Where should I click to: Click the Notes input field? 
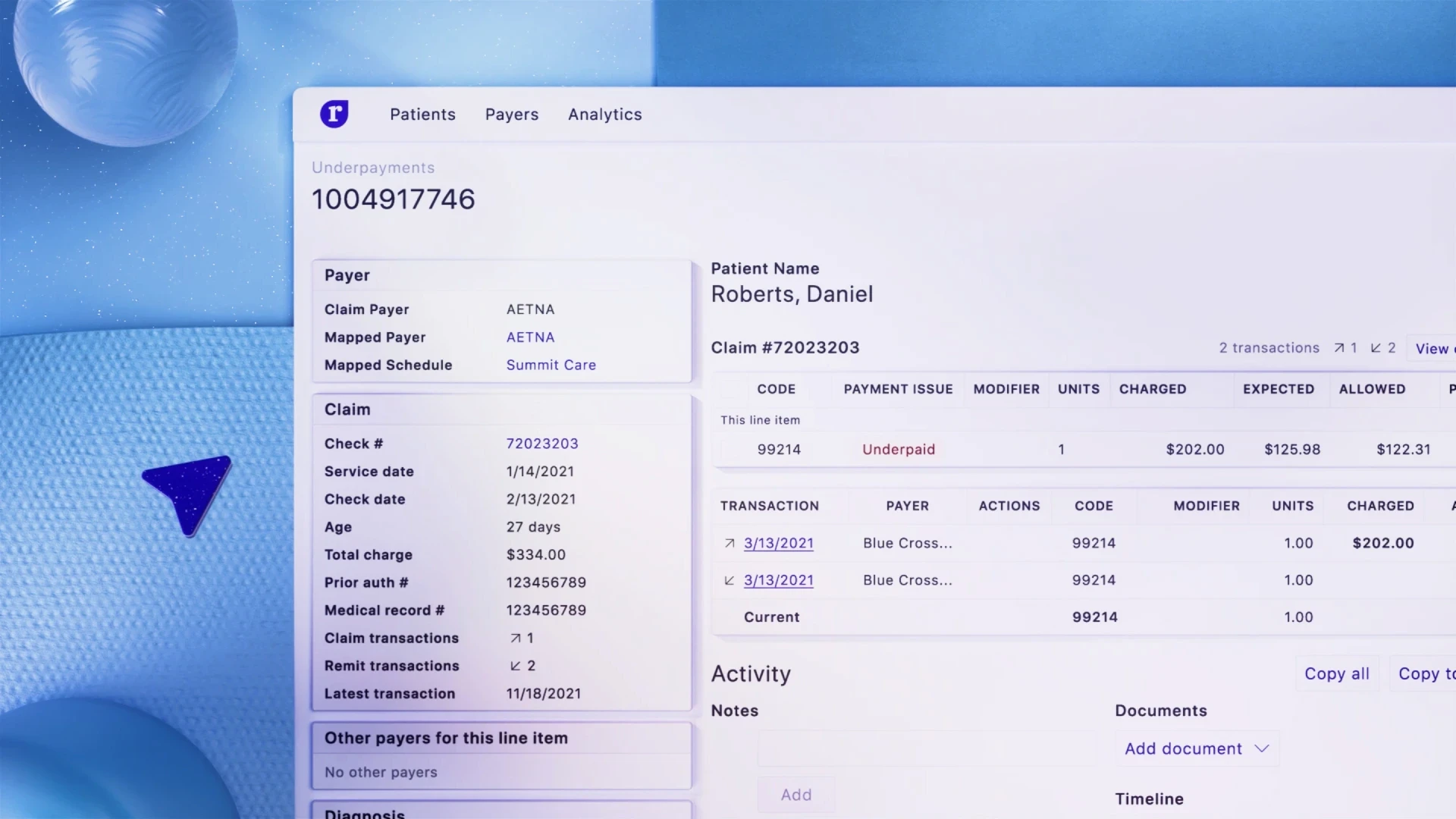tap(927, 748)
